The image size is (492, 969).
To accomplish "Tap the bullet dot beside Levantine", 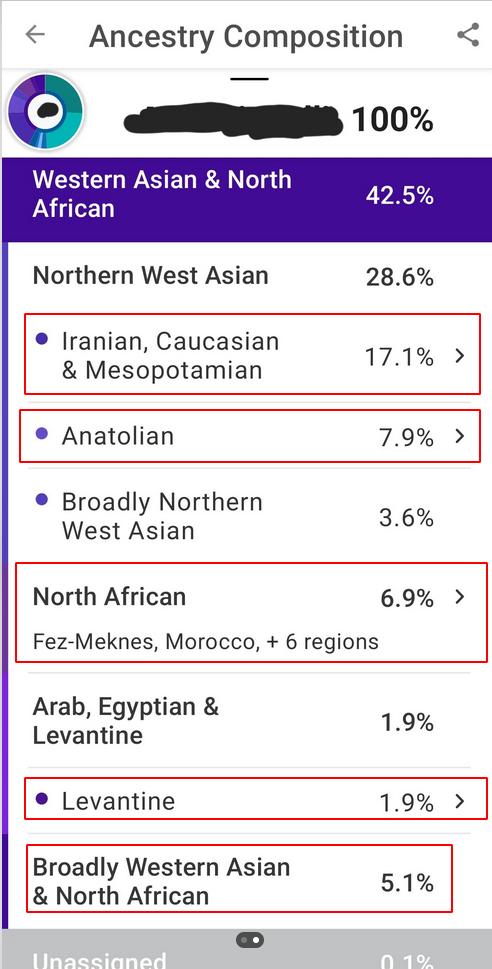I will tap(41, 798).
